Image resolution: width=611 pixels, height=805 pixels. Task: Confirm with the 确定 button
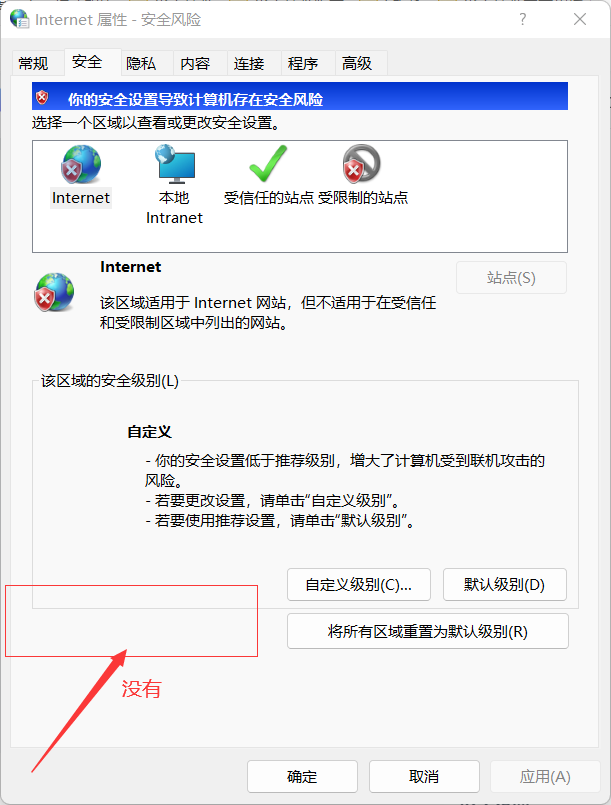click(302, 776)
